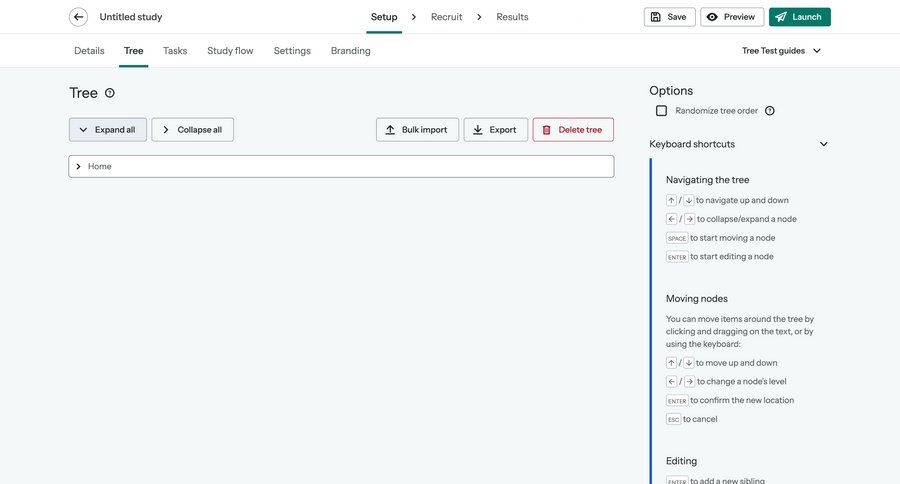The image size is (900, 484).
Task: Open the Tree Test guides dropdown
Action: (781, 51)
